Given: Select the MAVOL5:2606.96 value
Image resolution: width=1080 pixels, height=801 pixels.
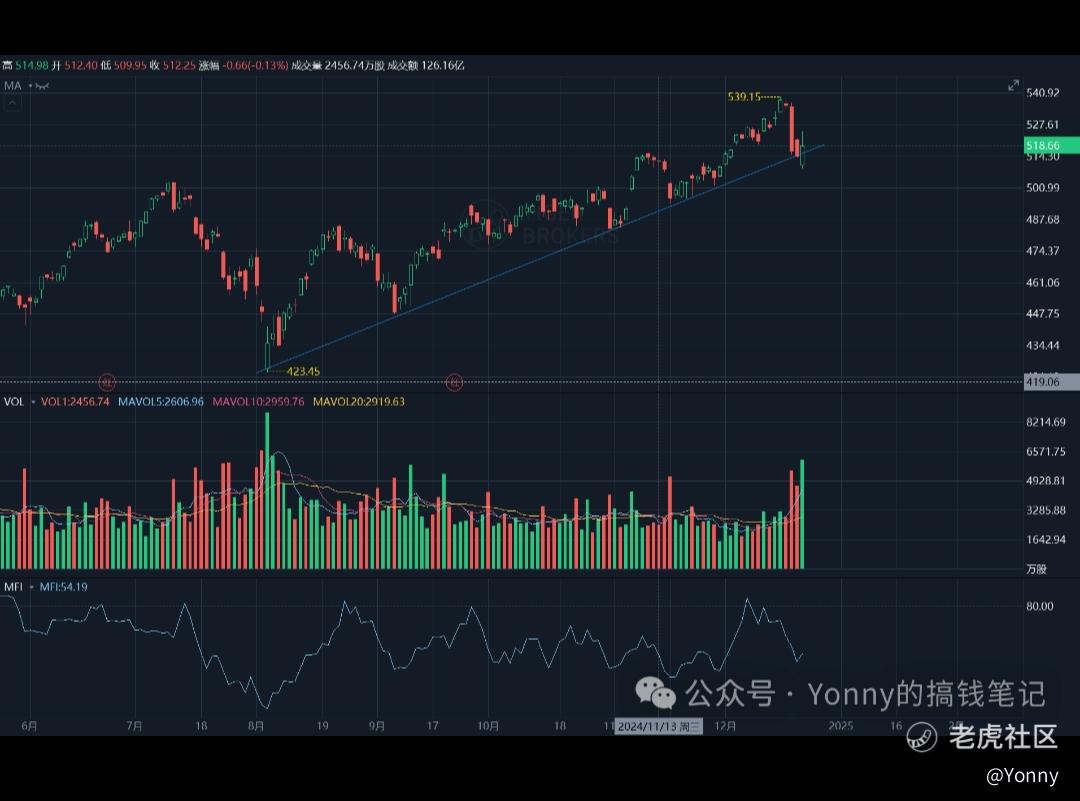Looking at the screenshot, I should pos(160,402).
